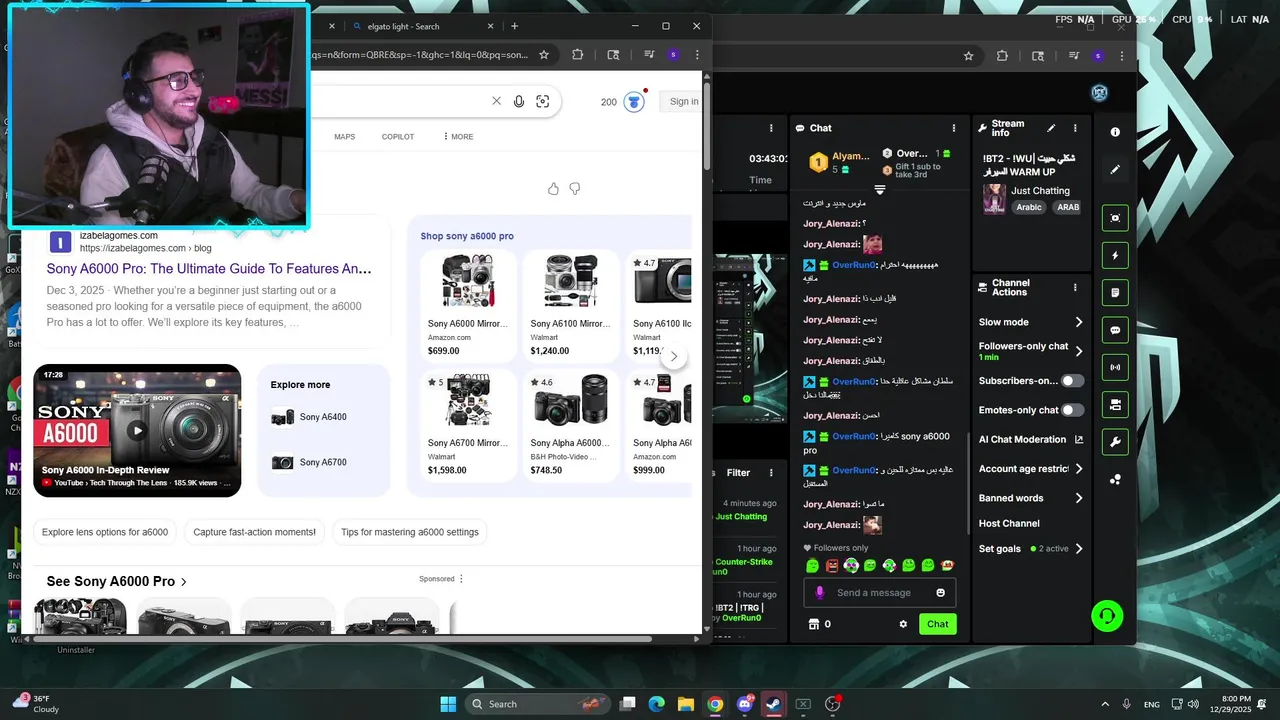
Task: Open the clock showing 8:00 PM
Action: click(1236, 704)
